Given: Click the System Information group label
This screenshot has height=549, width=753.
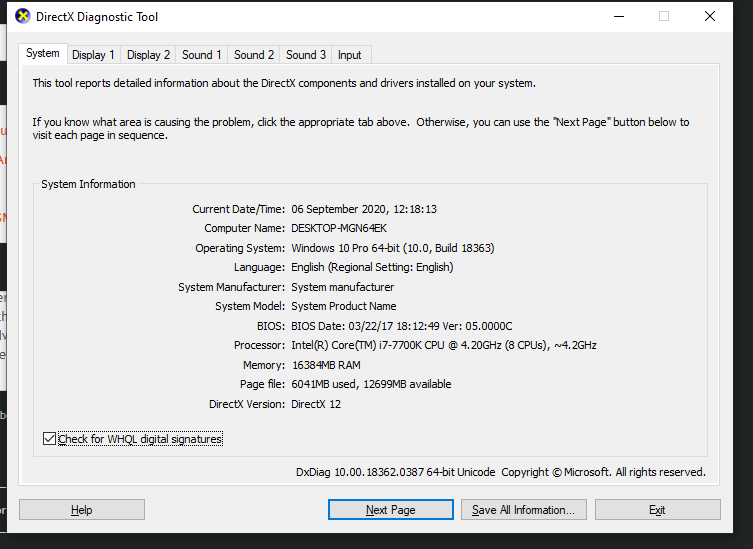Looking at the screenshot, I should [x=88, y=184].
